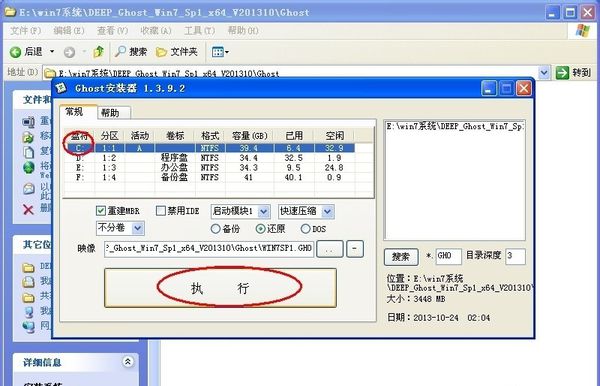Toggle the 重建MBR checkbox
The height and width of the screenshot is (386, 600).
[101, 211]
